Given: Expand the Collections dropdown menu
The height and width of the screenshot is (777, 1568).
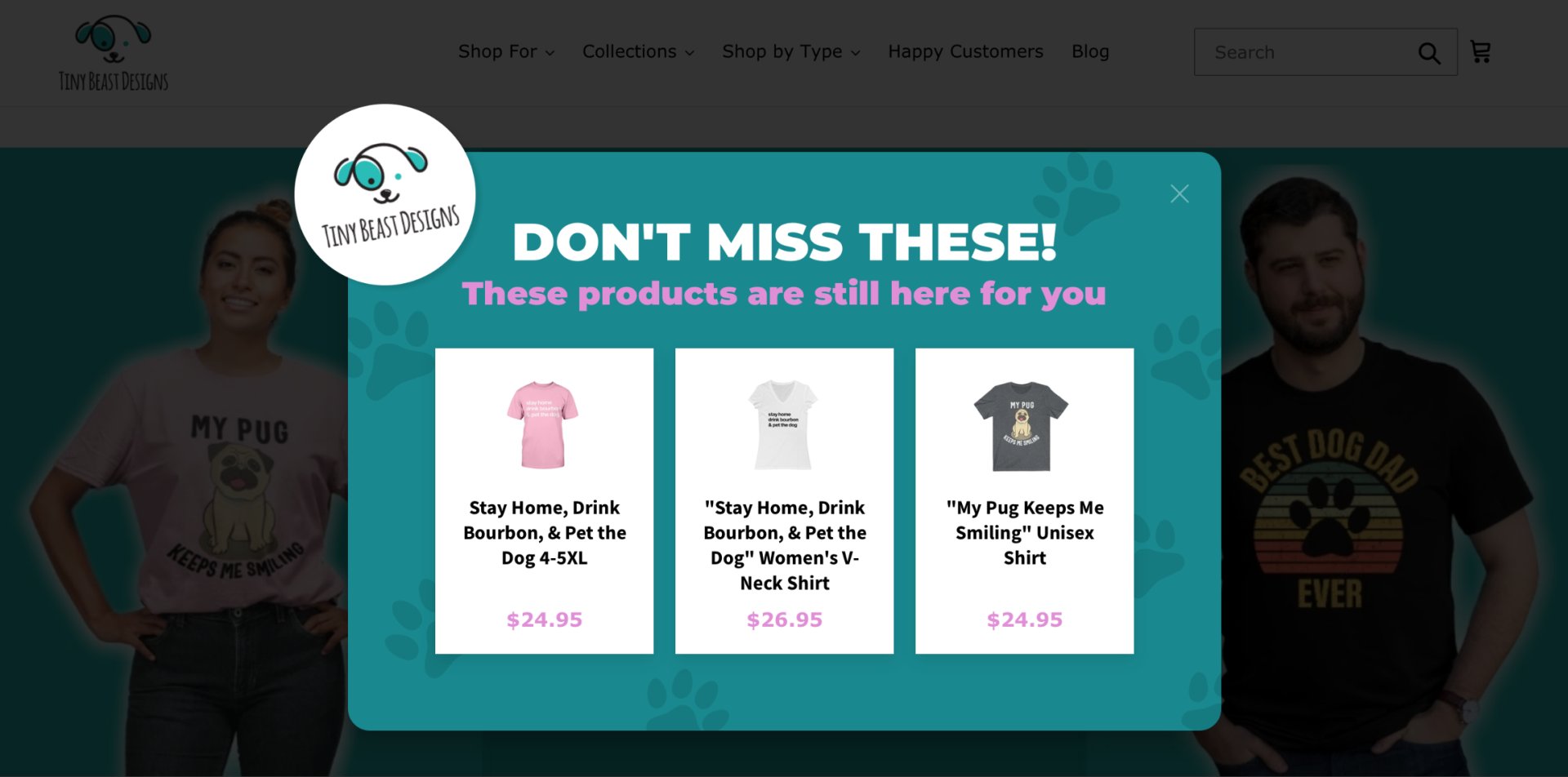Looking at the screenshot, I should tap(639, 51).
